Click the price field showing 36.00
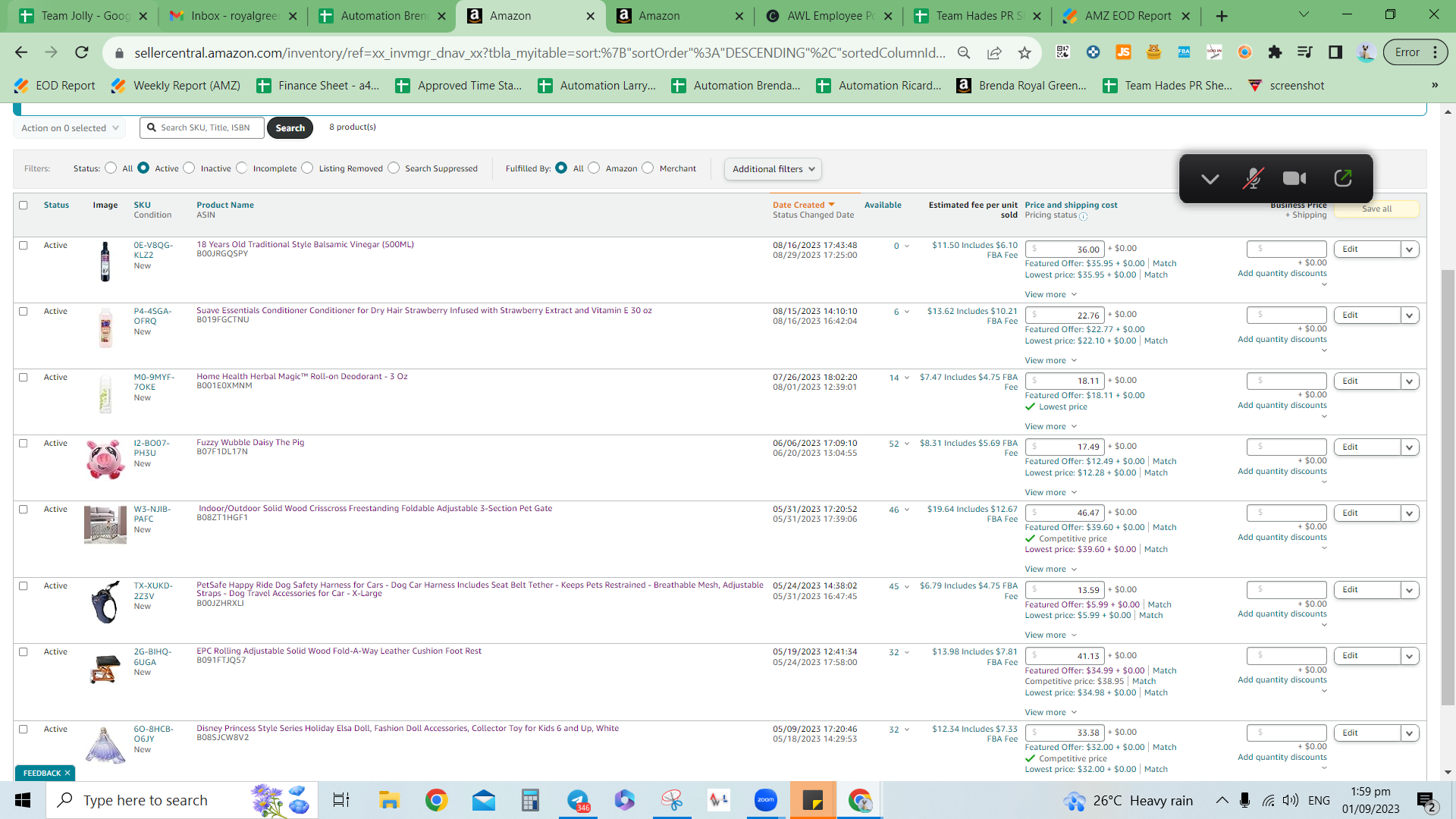The image size is (1456, 819). 1065,249
